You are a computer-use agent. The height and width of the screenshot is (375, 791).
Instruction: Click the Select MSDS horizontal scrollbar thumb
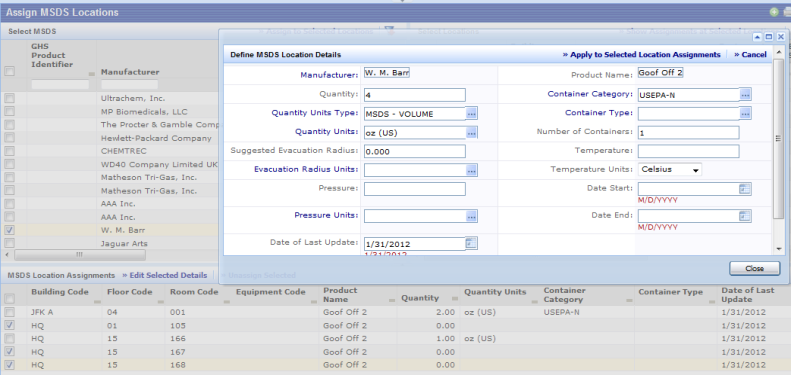[x=80, y=255]
